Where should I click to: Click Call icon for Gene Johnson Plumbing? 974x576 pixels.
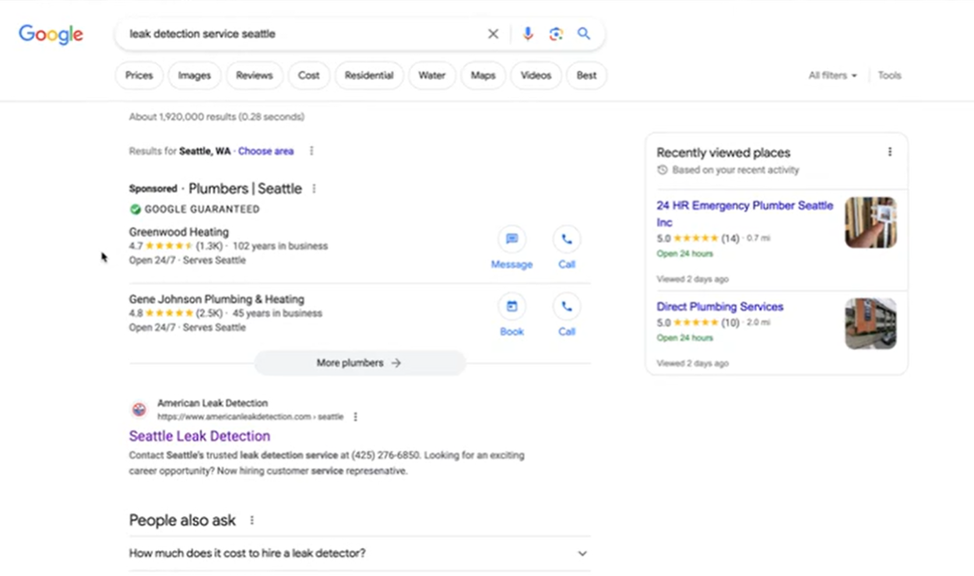tap(566, 307)
